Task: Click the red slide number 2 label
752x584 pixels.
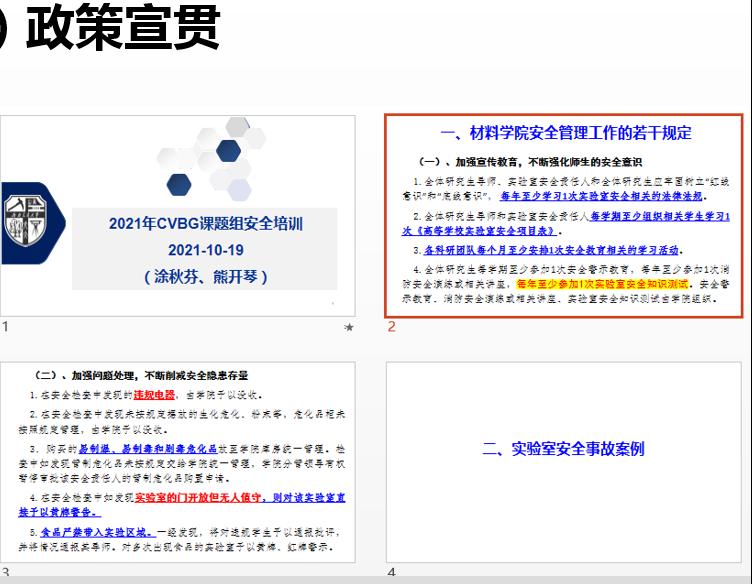Action: coord(392,327)
